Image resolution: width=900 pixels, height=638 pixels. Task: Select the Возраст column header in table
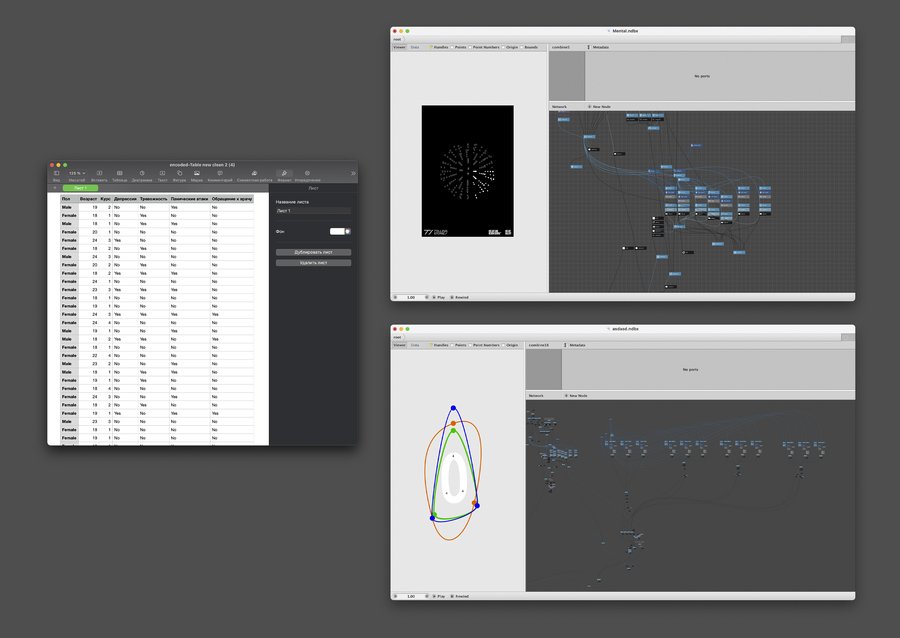click(88, 199)
